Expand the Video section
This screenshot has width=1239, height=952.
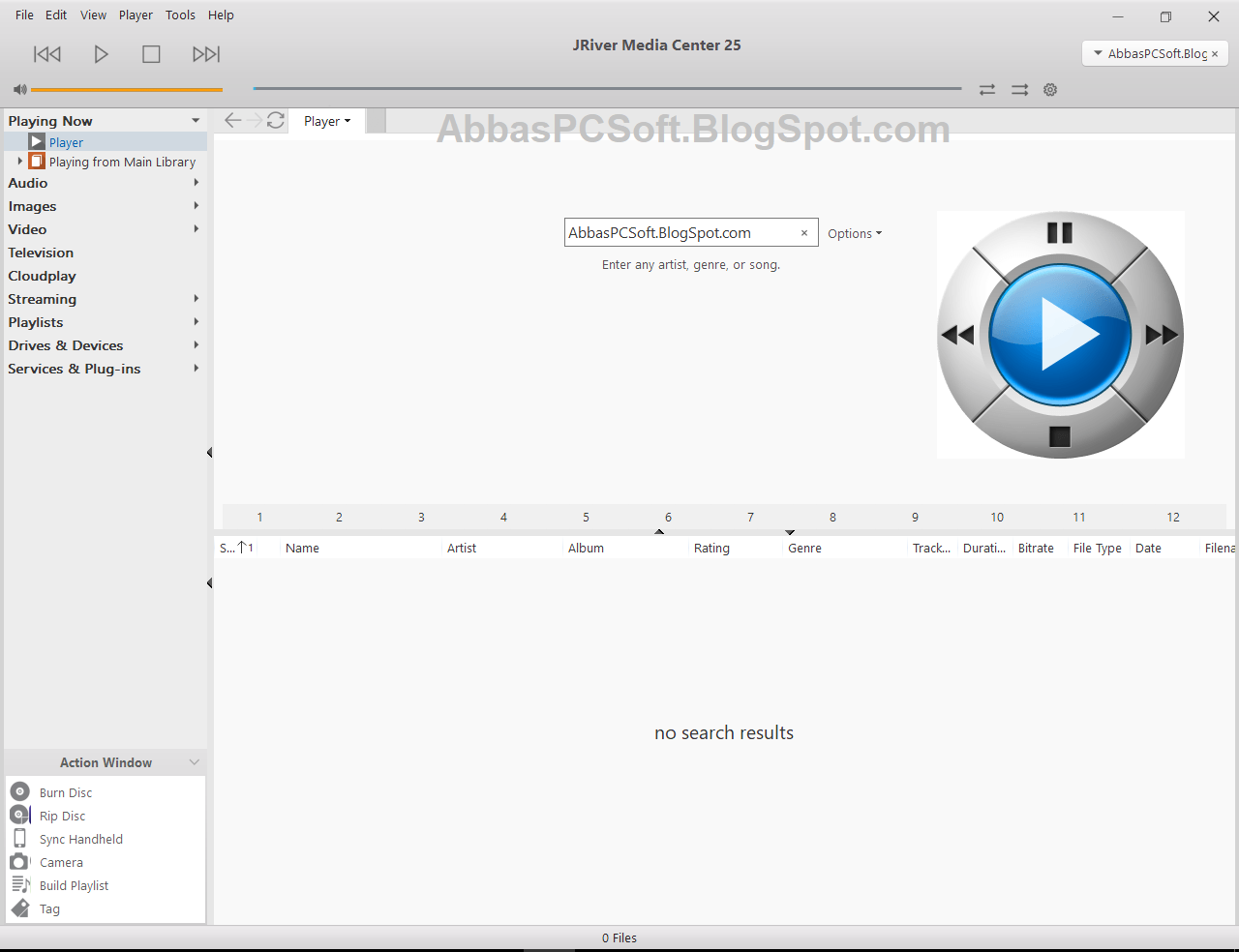click(x=196, y=229)
